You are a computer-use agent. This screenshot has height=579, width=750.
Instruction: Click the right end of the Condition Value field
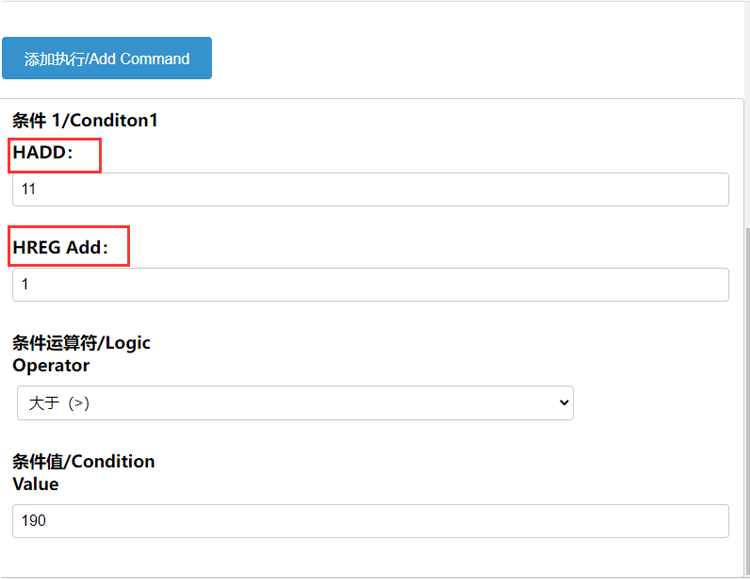717,521
